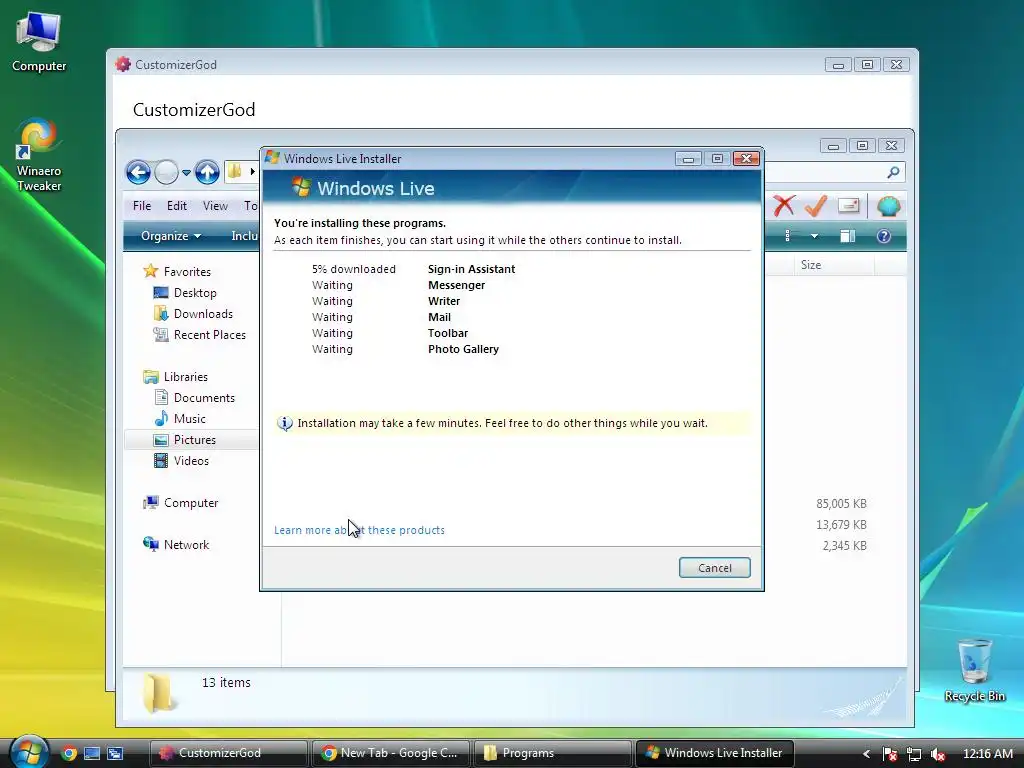Image resolution: width=1024 pixels, height=768 pixels.
Task: Open the Computer desktop icon
Action: point(39,42)
